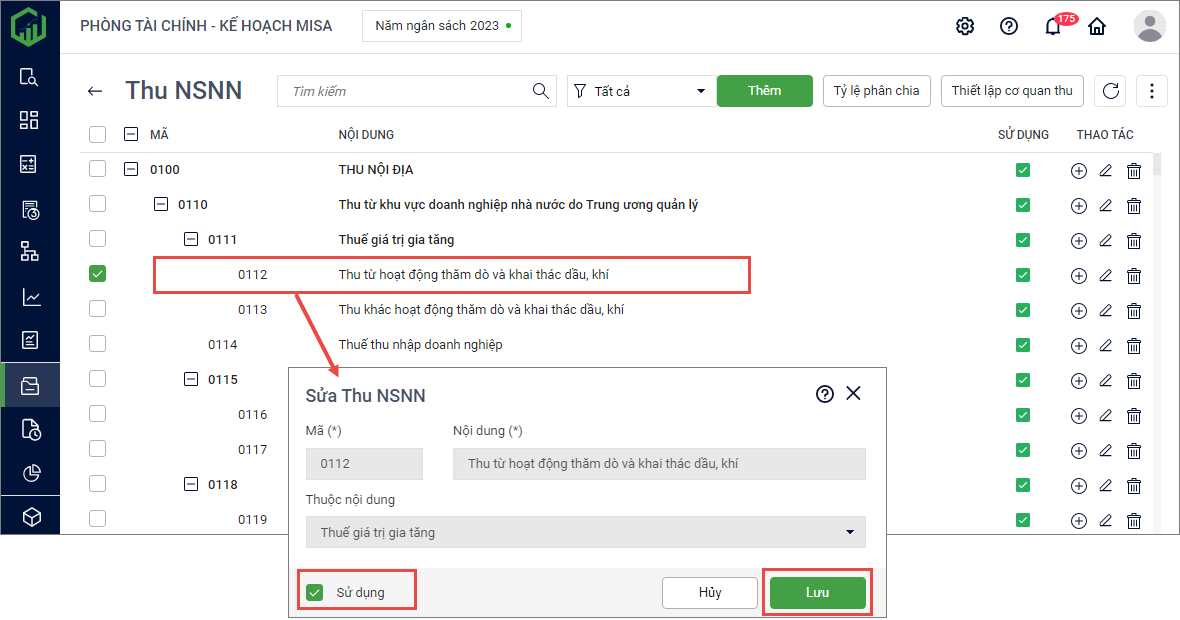
Task: Open Năm ngân sách 2023 selector
Action: pyautogui.click(x=441, y=26)
